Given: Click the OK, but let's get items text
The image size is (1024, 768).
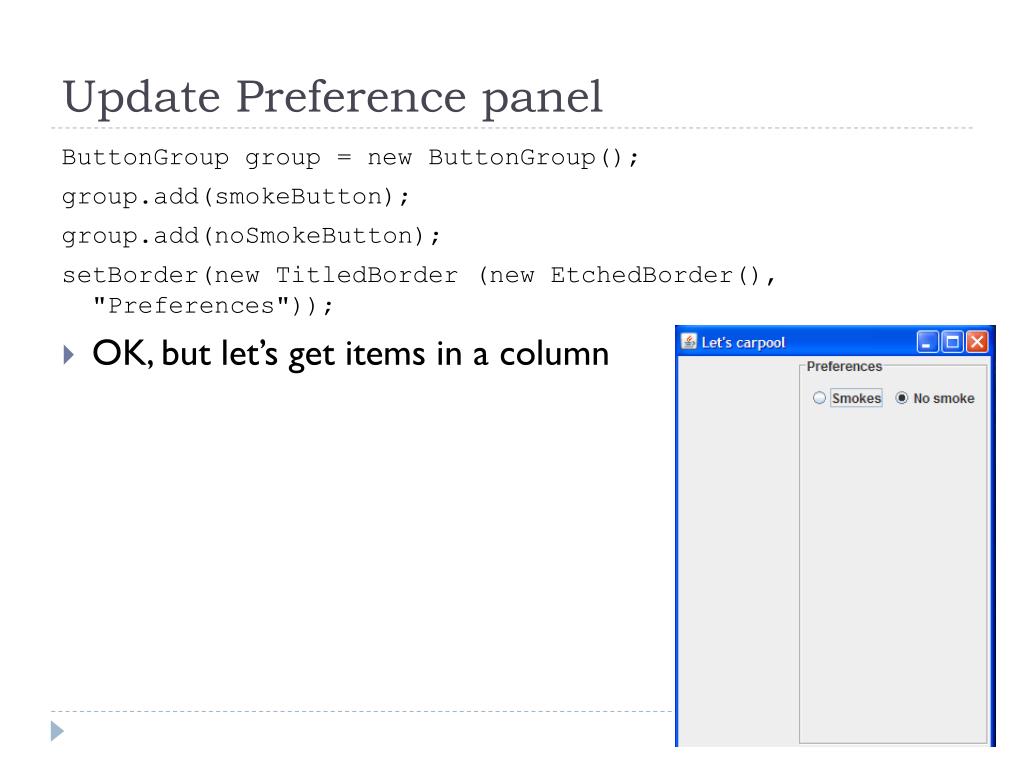Looking at the screenshot, I should click(351, 354).
